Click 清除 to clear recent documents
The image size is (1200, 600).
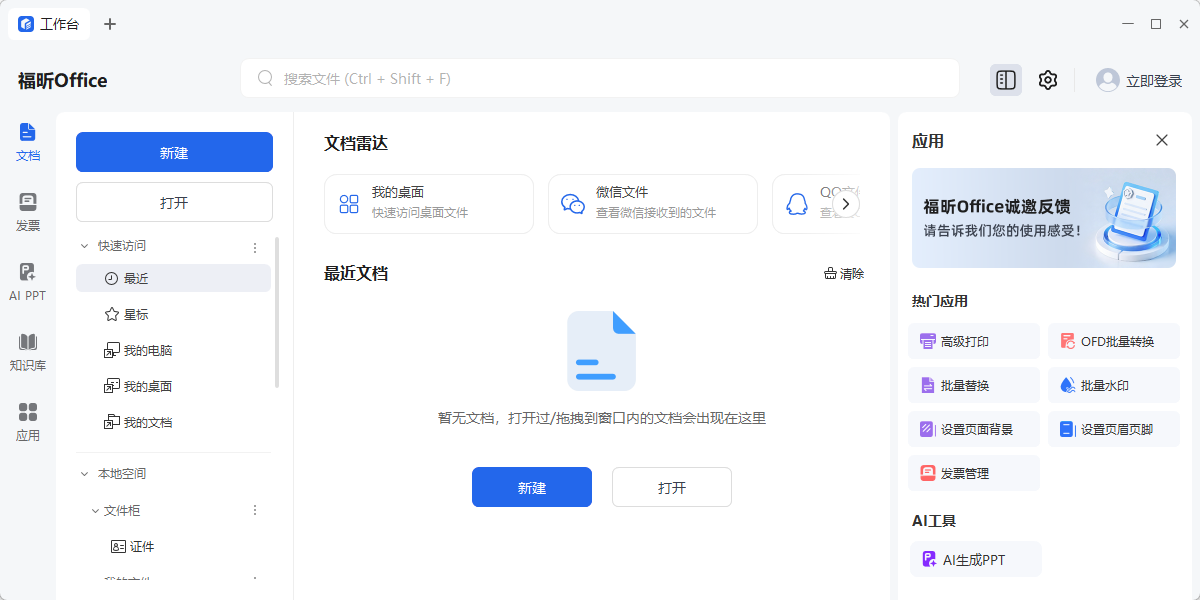pyautogui.click(x=844, y=274)
